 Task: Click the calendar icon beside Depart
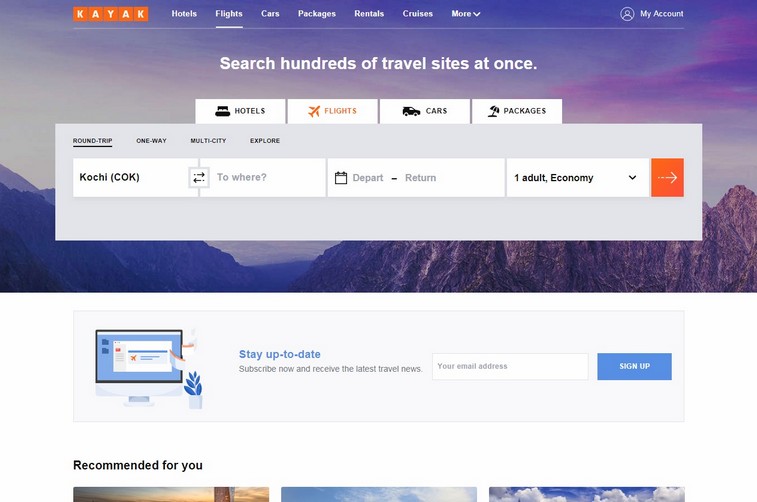[341, 178]
